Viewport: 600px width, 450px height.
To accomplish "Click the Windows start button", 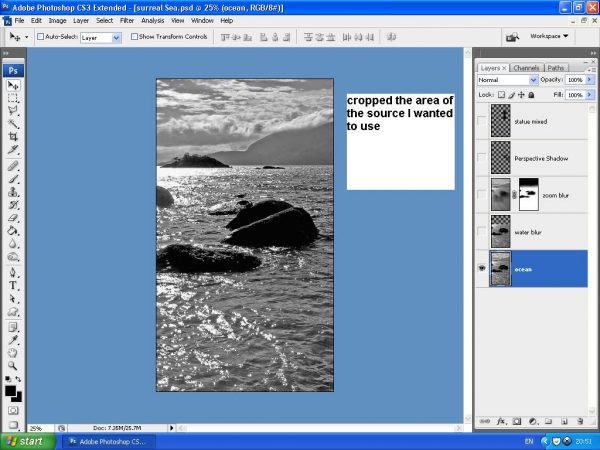I will [28, 442].
